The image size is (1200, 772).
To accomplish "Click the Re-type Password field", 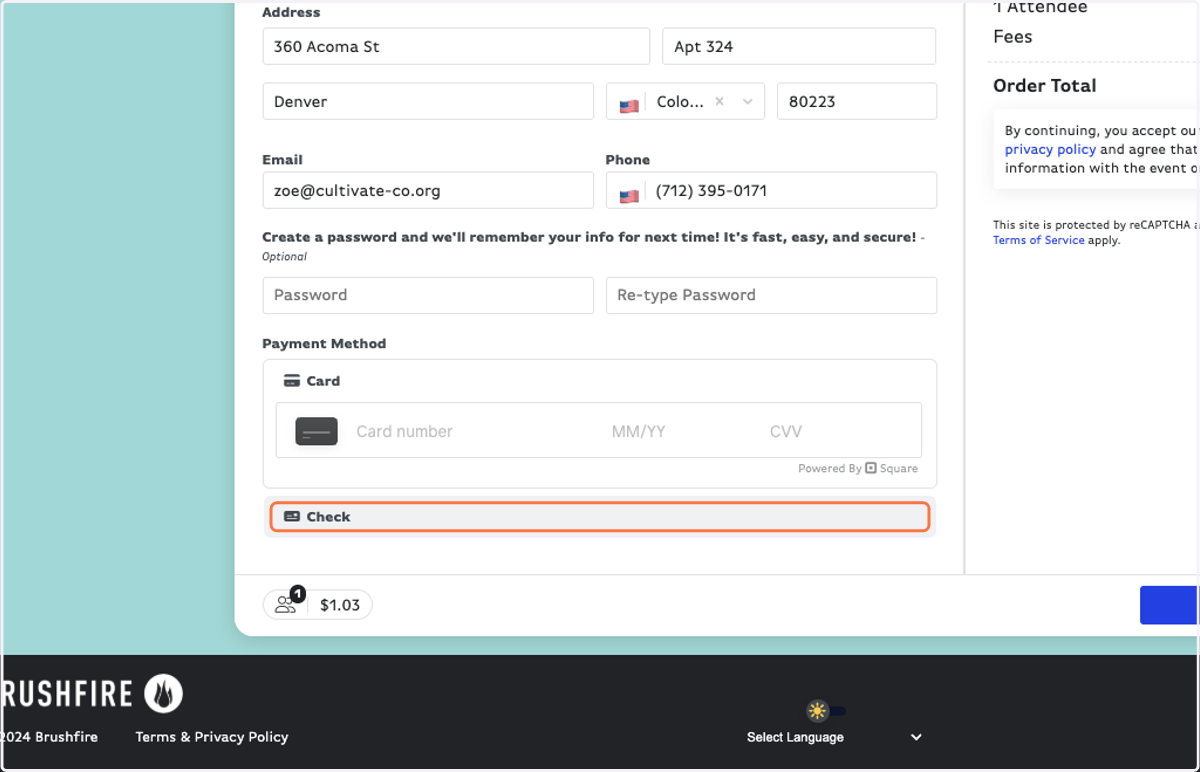I will (771, 296).
